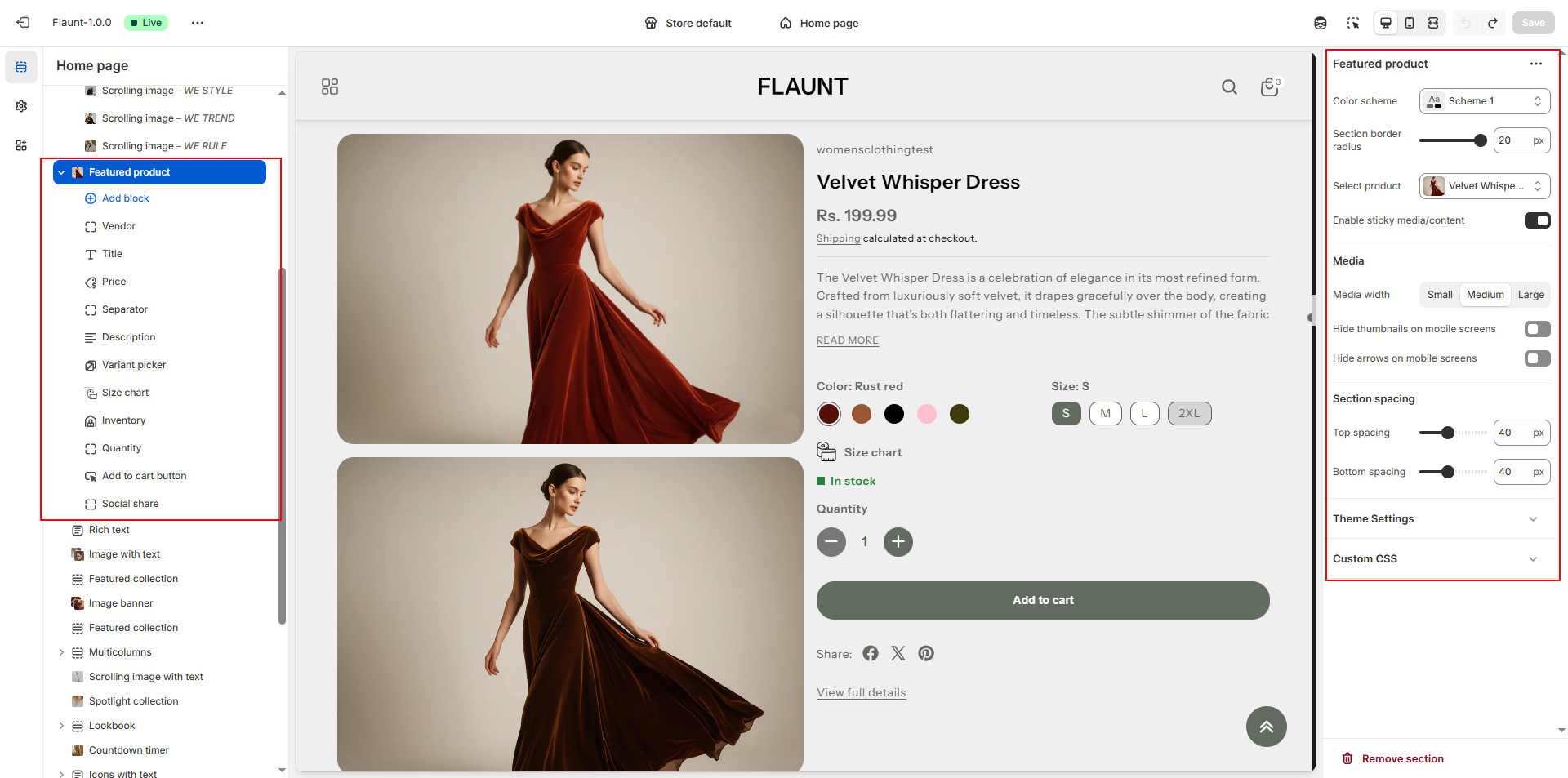The width and height of the screenshot is (1568, 778).
Task: Click View full details link
Action: [862, 692]
